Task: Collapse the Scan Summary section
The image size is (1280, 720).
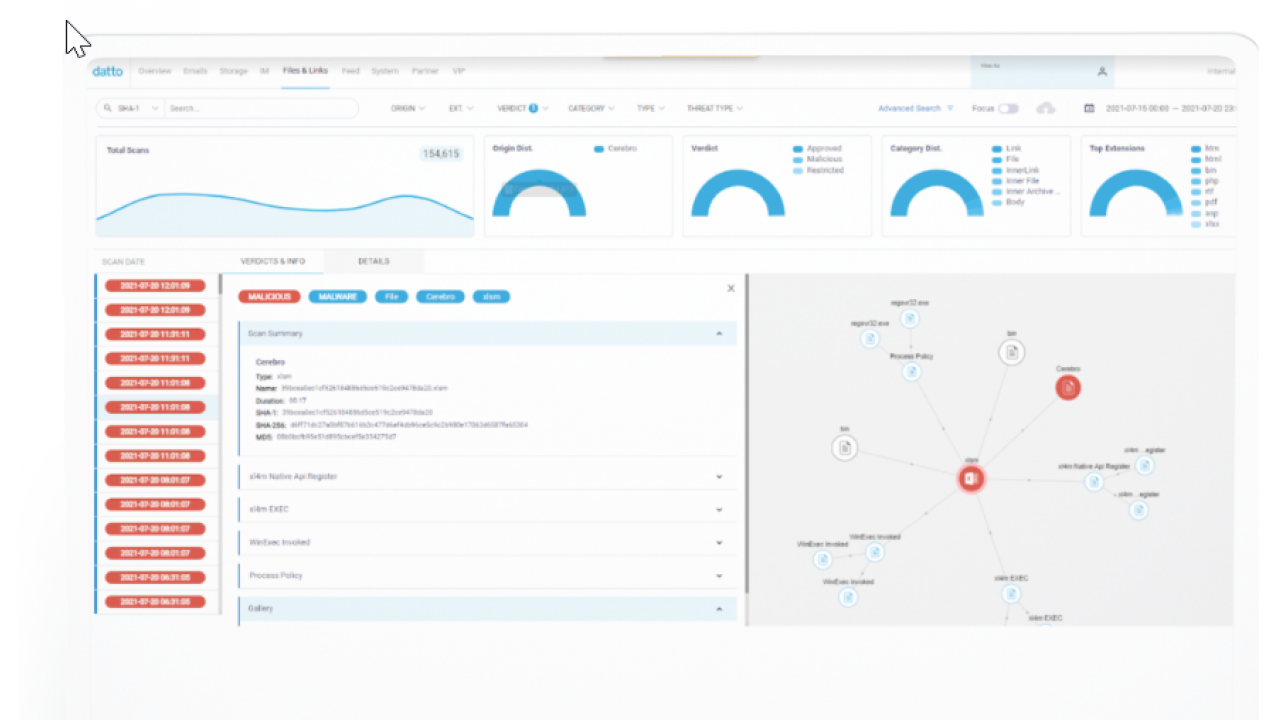Action: [x=719, y=334]
